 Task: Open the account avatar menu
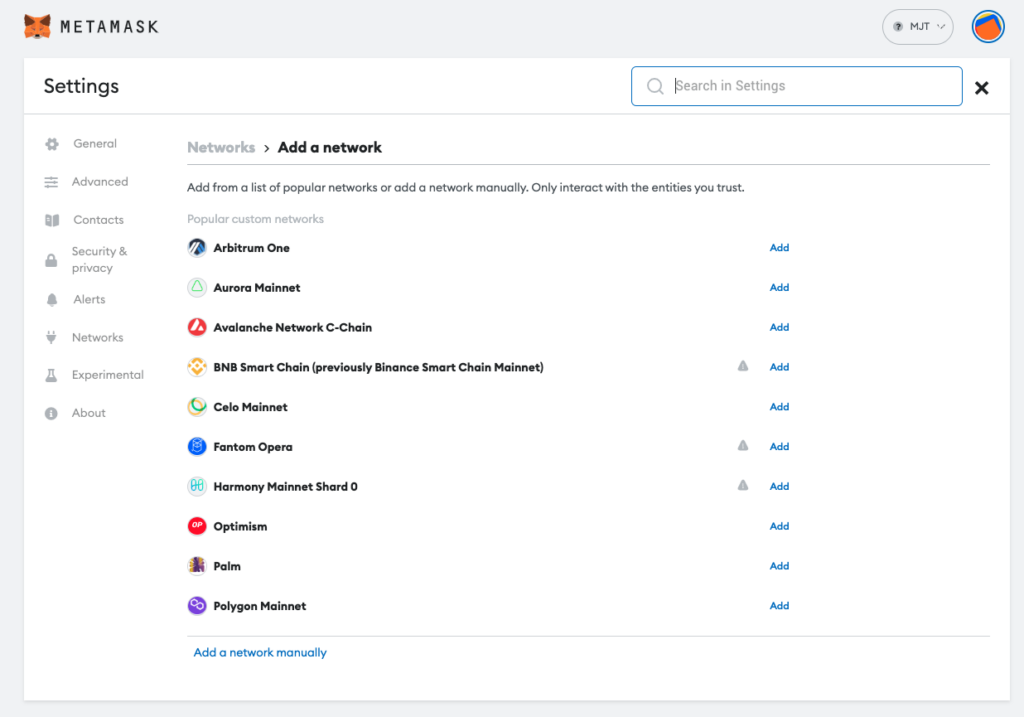pyautogui.click(x=988, y=27)
